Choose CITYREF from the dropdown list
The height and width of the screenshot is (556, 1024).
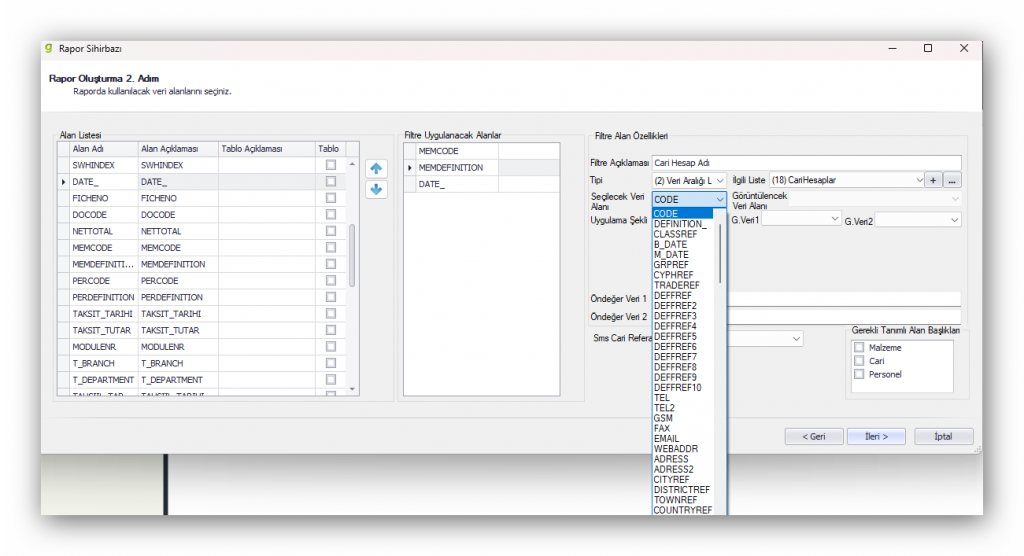[671, 480]
